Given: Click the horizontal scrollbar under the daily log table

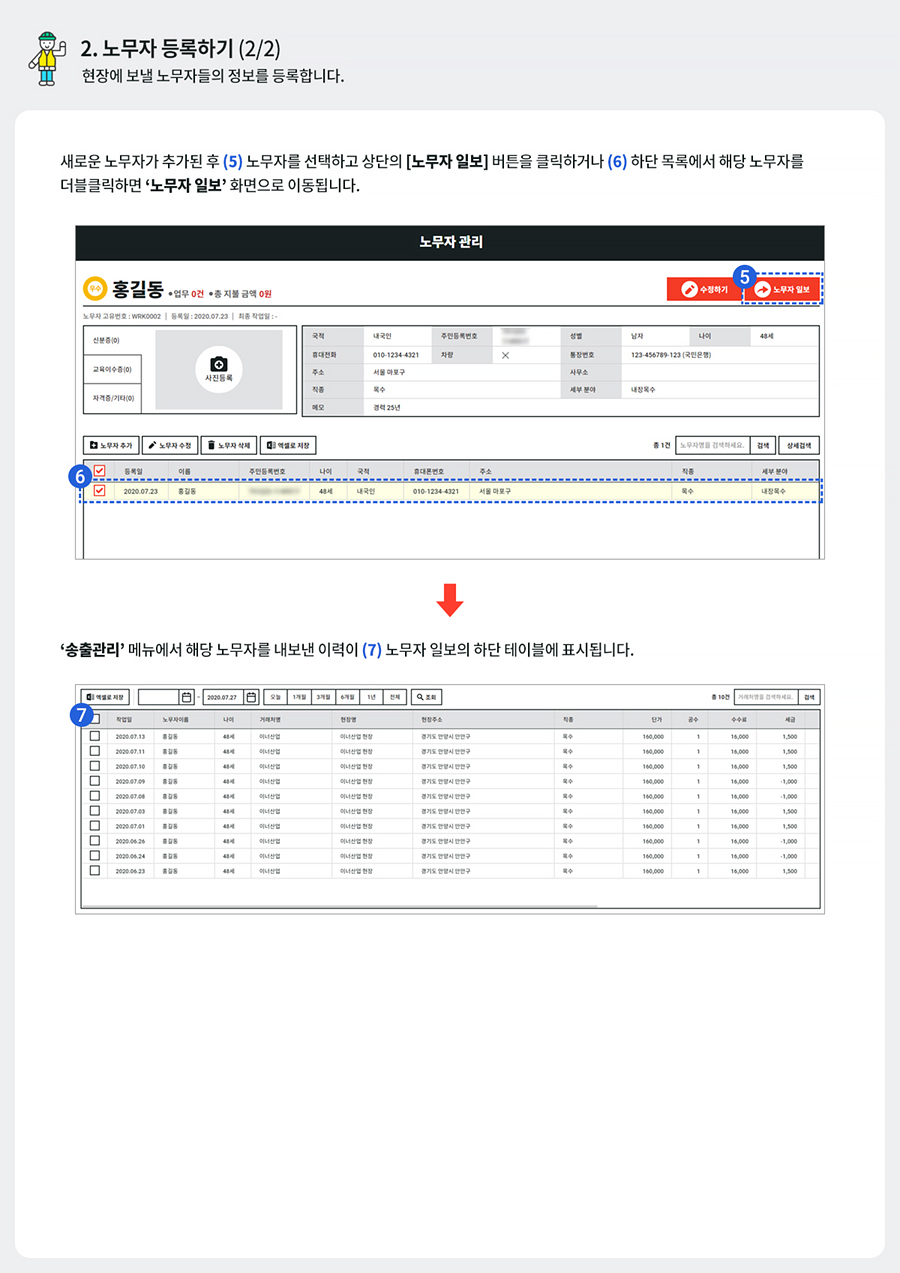Looking at the screenshot, I should click(340, 906).
